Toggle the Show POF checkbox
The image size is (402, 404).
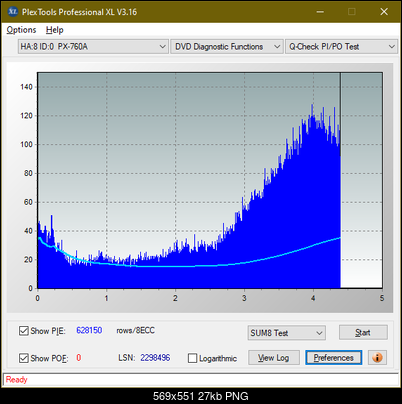tap(24, 358)
